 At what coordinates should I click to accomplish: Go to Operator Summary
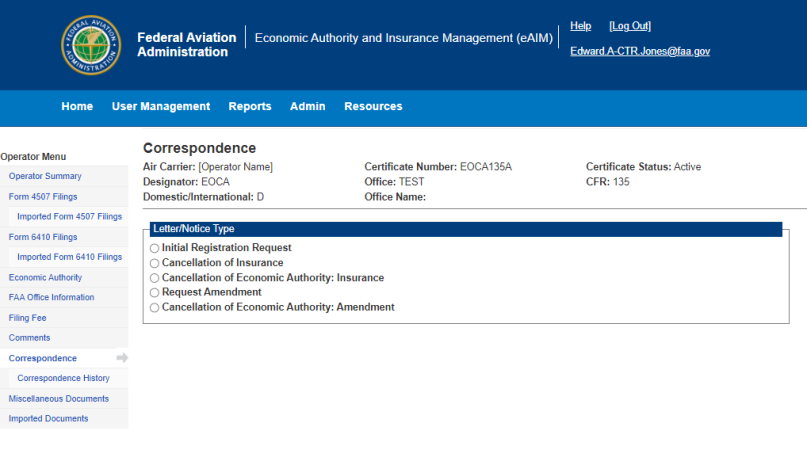click(45, 176)
